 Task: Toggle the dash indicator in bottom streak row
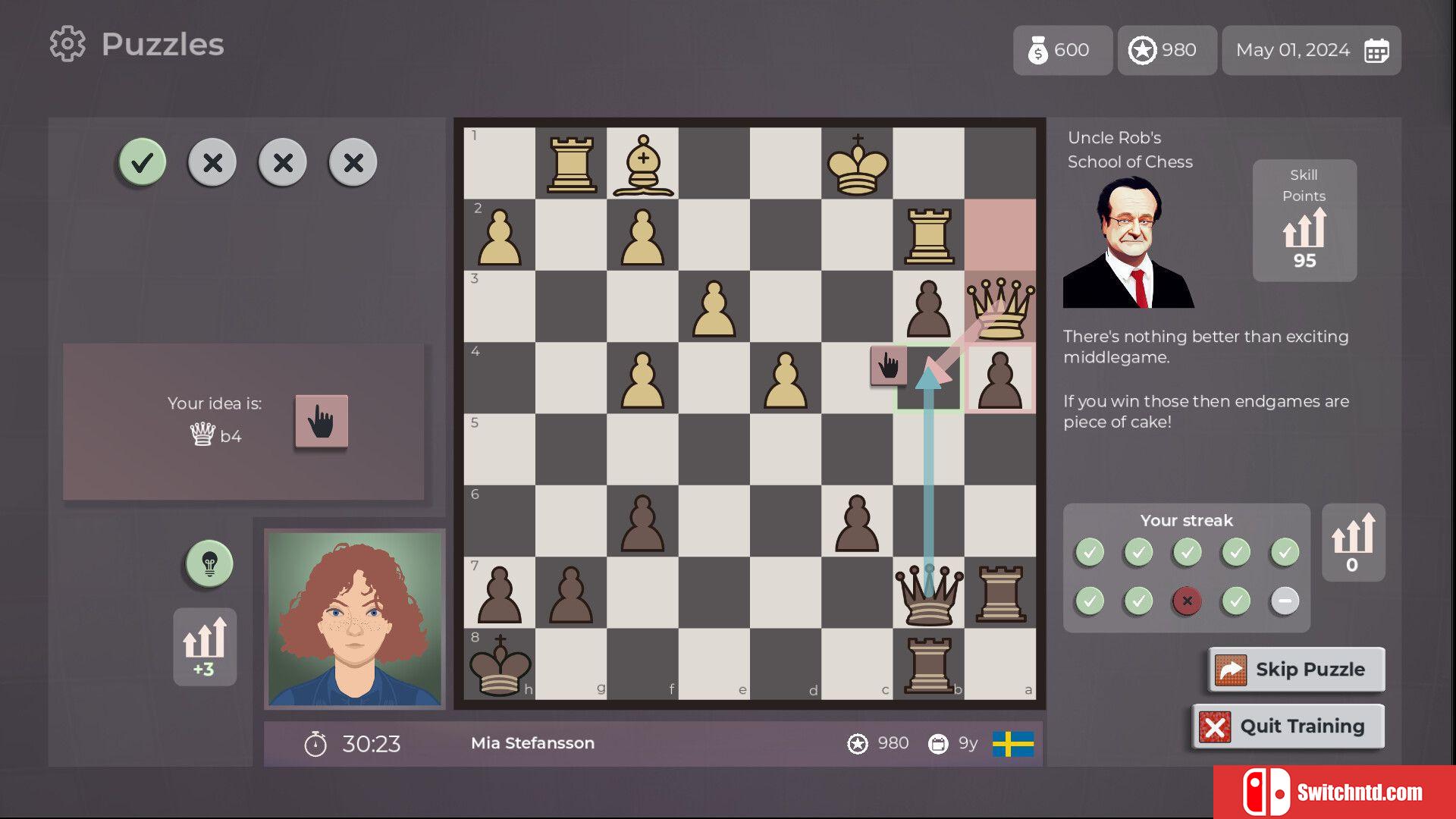tap(1285, 598)
